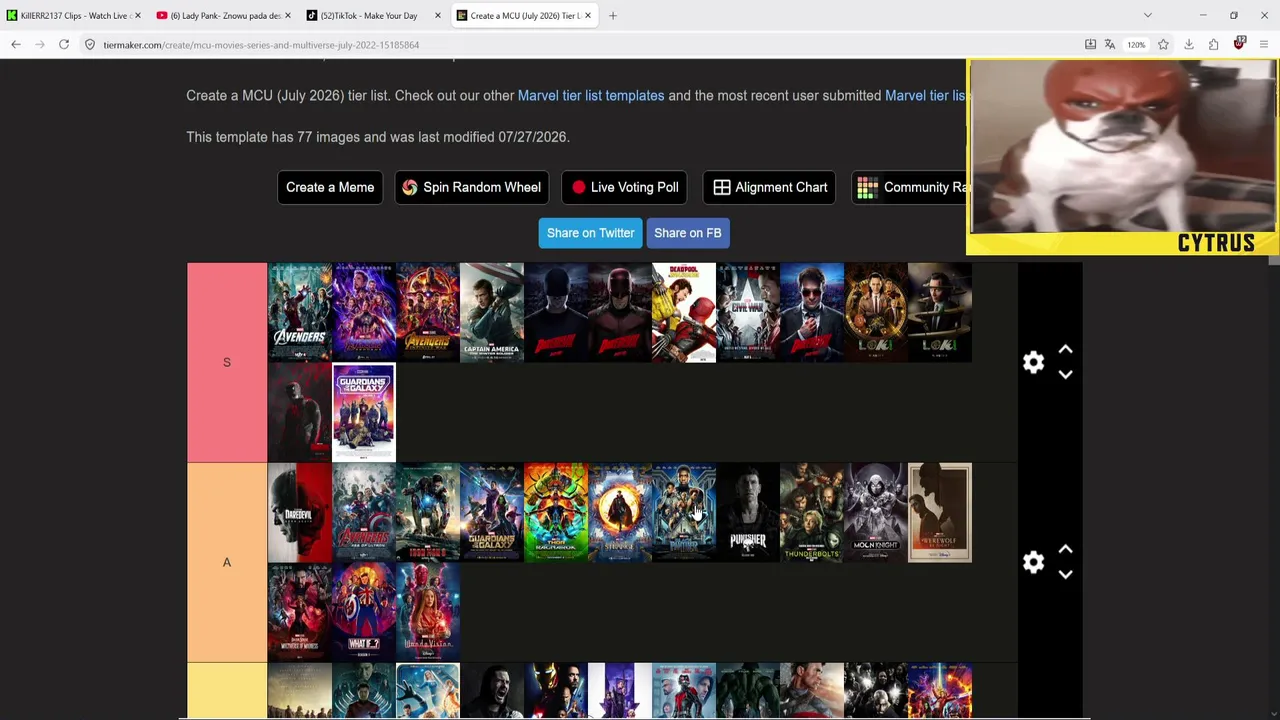Click the translate page icon
The width and height of the screenshot is (1280, 720).
1110,44
